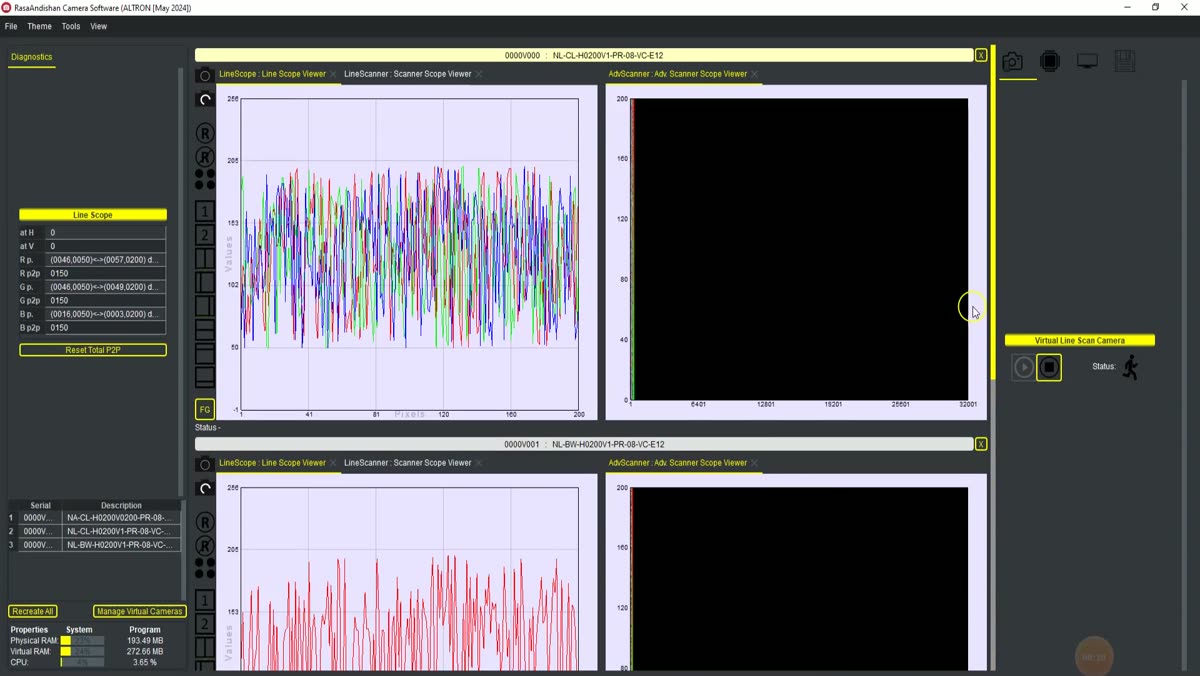
Task: Close top AdvScanner tab with its X
Action: [754, 74]
